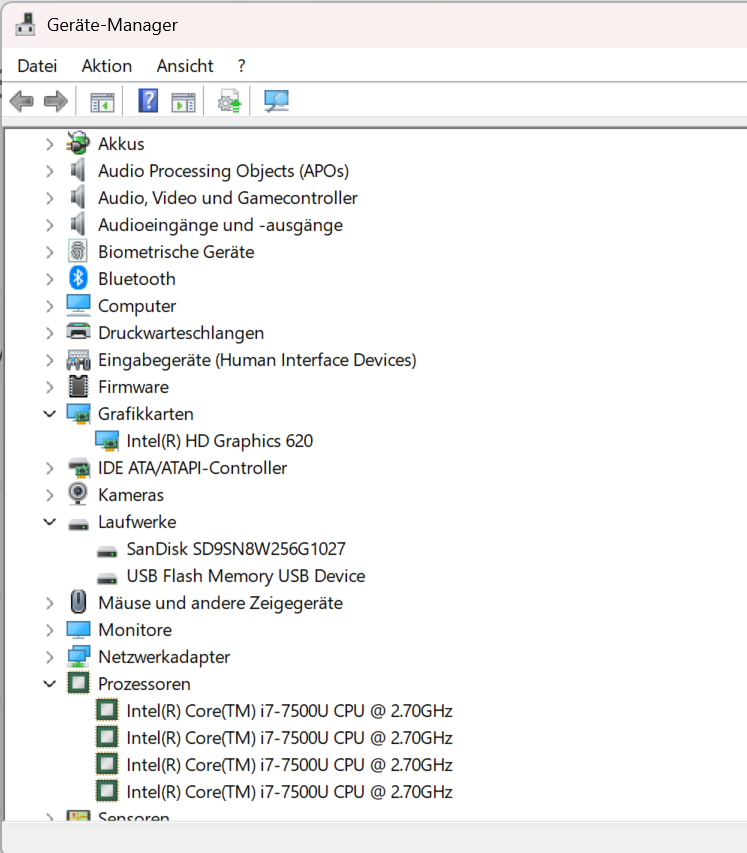Click the Grafikkarten display adapter icon
Image resolution: width=747 pixels, height=853 pixels.
tap(78, 414)
